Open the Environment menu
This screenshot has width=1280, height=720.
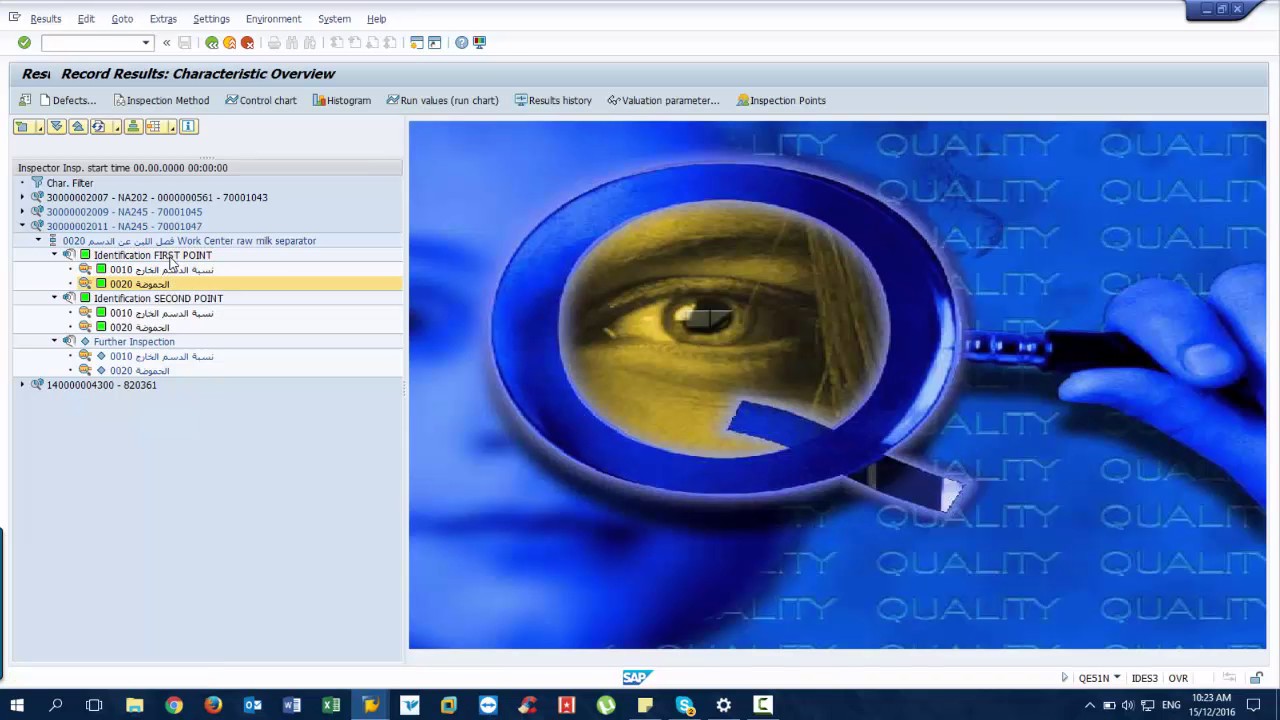coord(273,19)
